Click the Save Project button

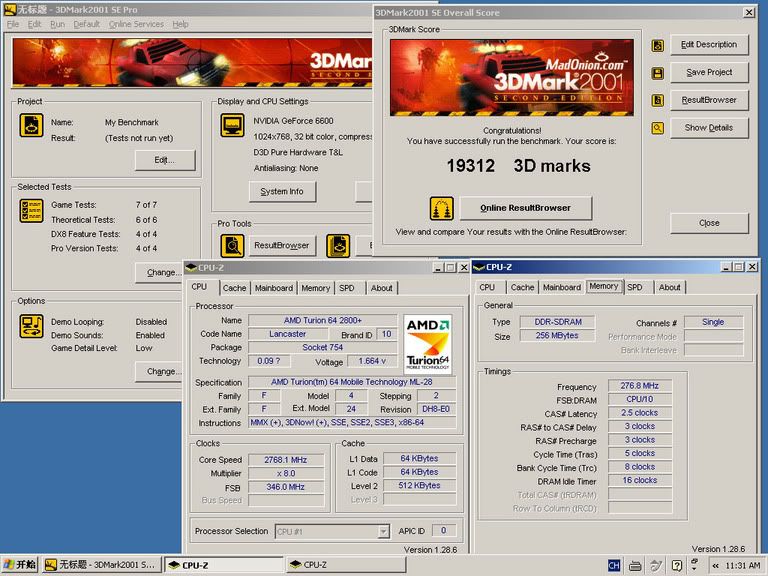[x=709, y=72]
